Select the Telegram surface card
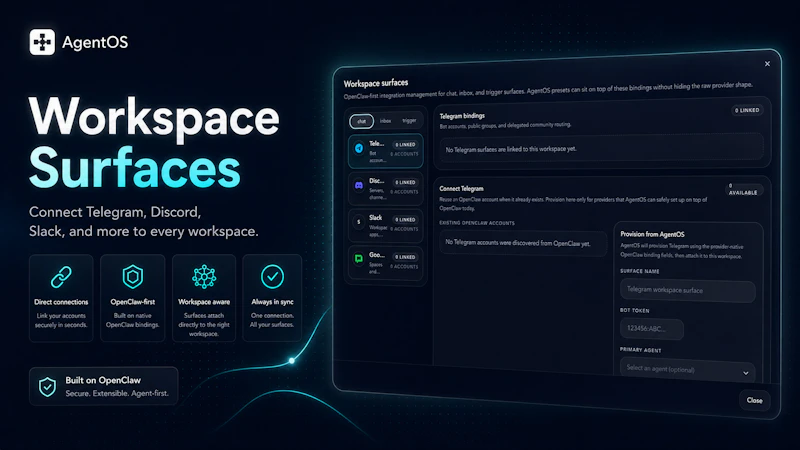 pyautogui.click(x=386, y=151)
